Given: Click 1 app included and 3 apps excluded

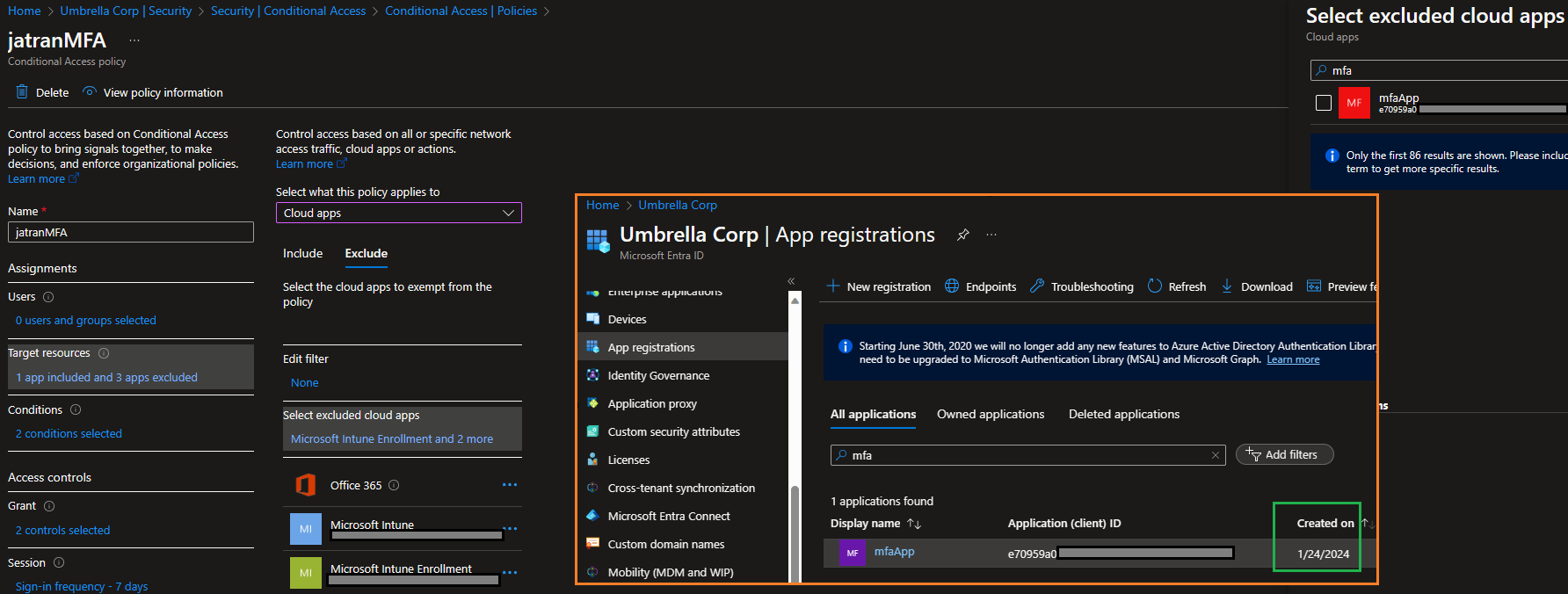Looking at the screenshot, I should click(x=106, y=378).
